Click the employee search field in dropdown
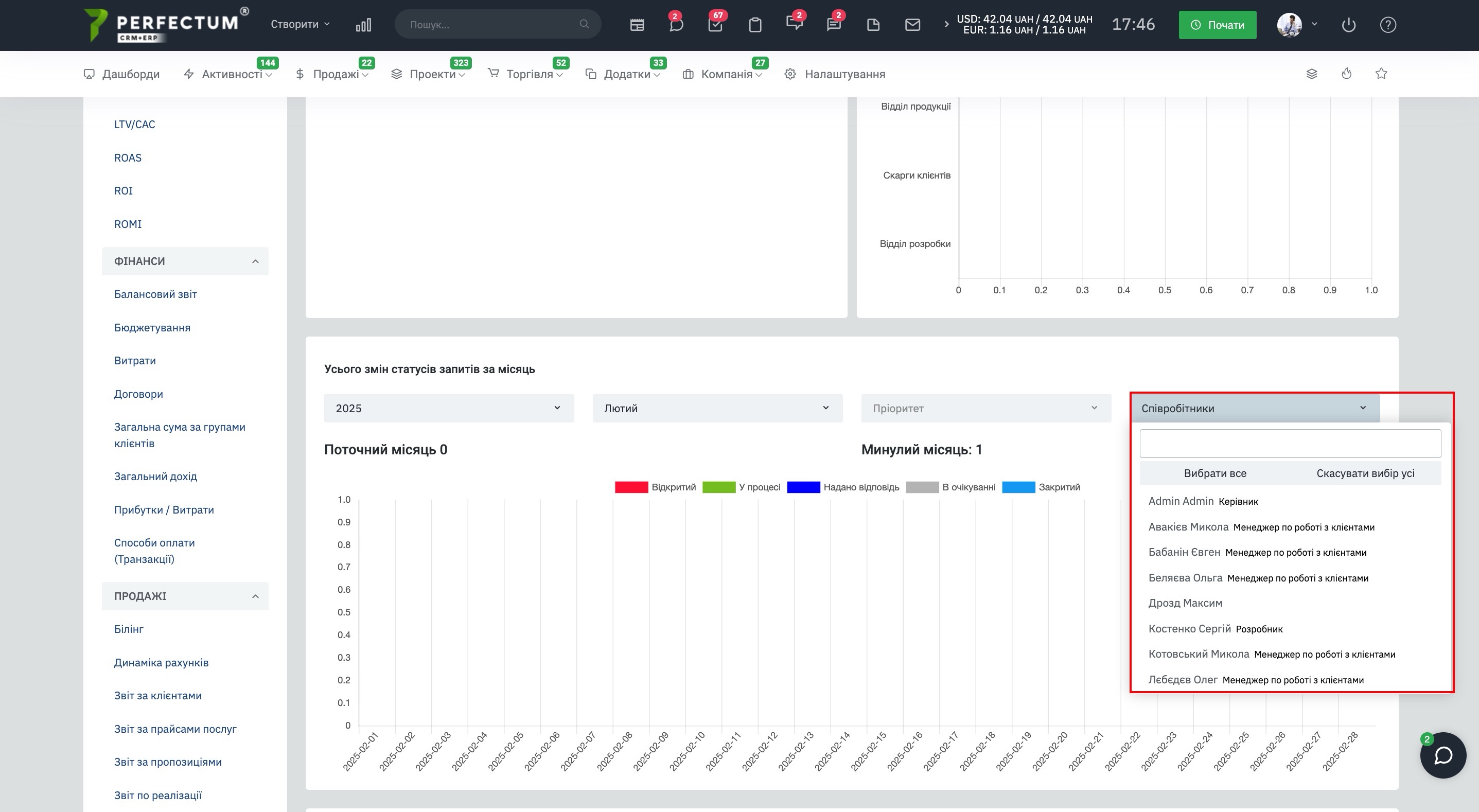Image resolution: width=1479 pixels, height=812 pixels. pyautogui.click(x=1290, y=444)
